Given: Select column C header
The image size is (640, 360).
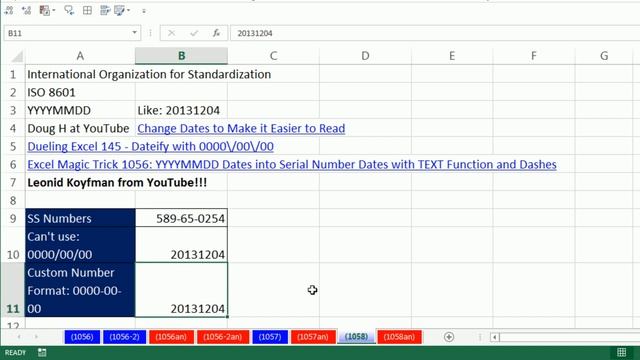Looking at the screenshot, I should (273, 56).
